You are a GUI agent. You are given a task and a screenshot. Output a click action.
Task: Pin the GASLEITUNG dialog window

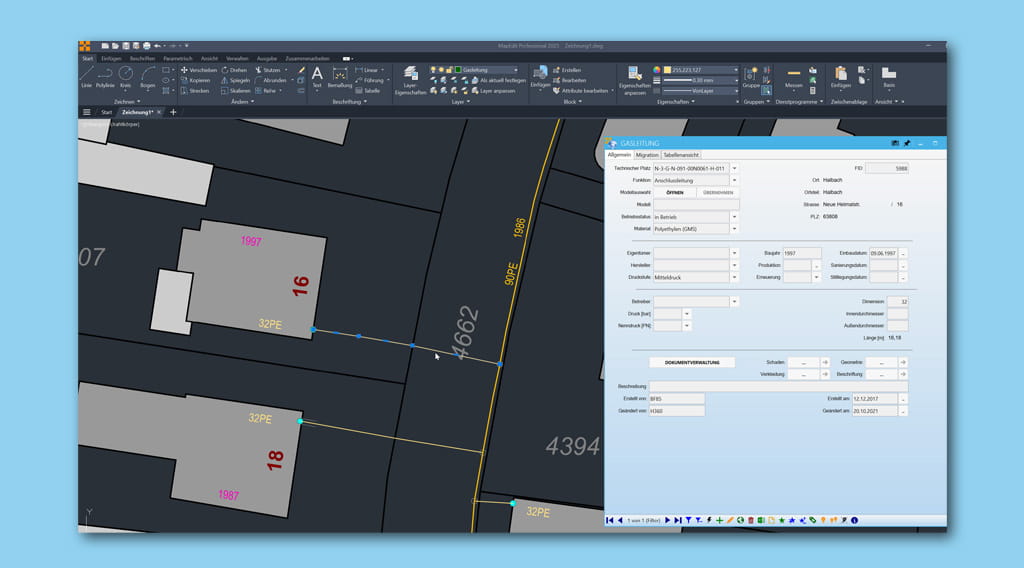pos(907,144)
